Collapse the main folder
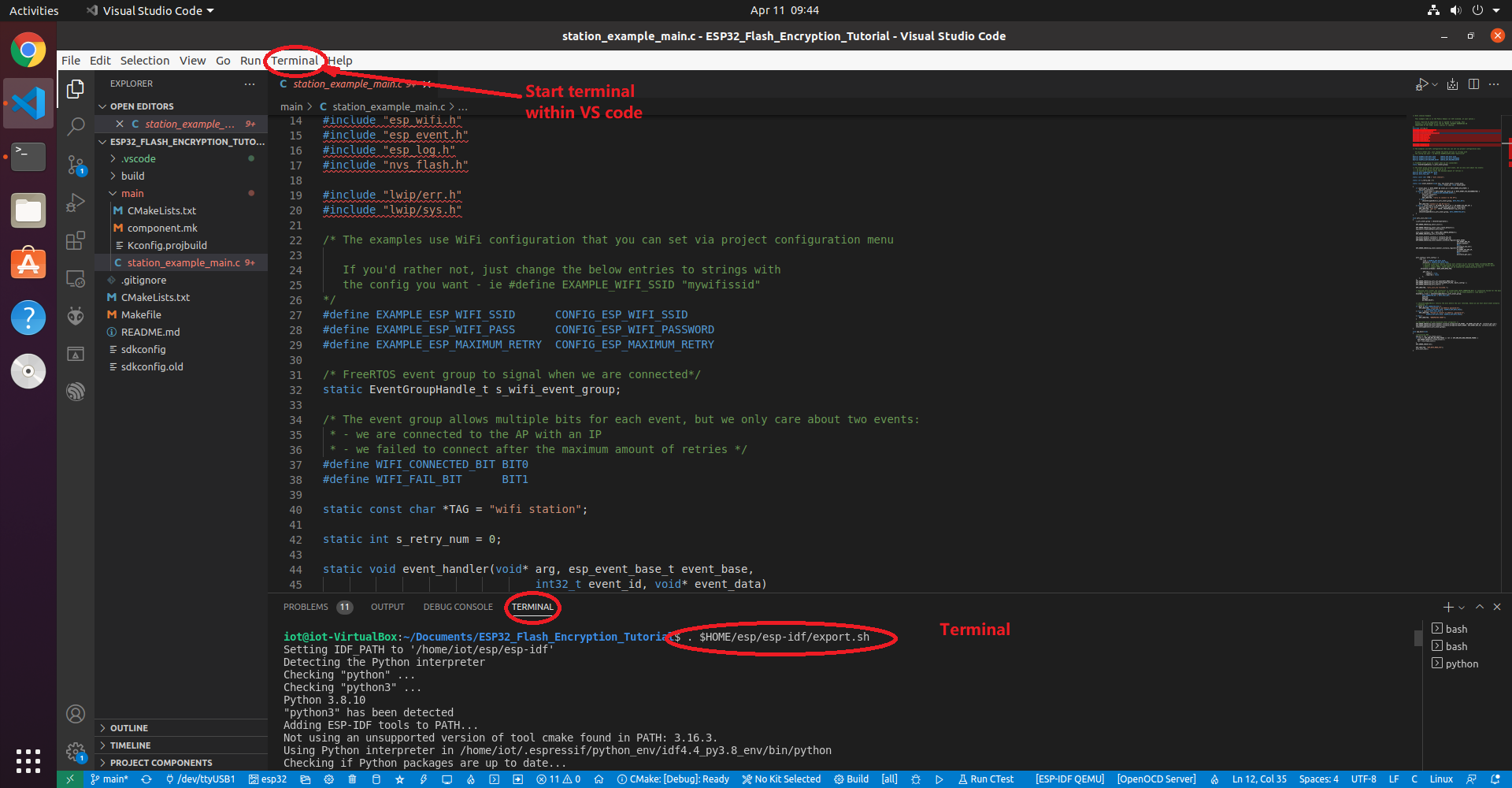The height and width of the screenshot is (788, 1512). pyautogui.click(x=181, y=193)
